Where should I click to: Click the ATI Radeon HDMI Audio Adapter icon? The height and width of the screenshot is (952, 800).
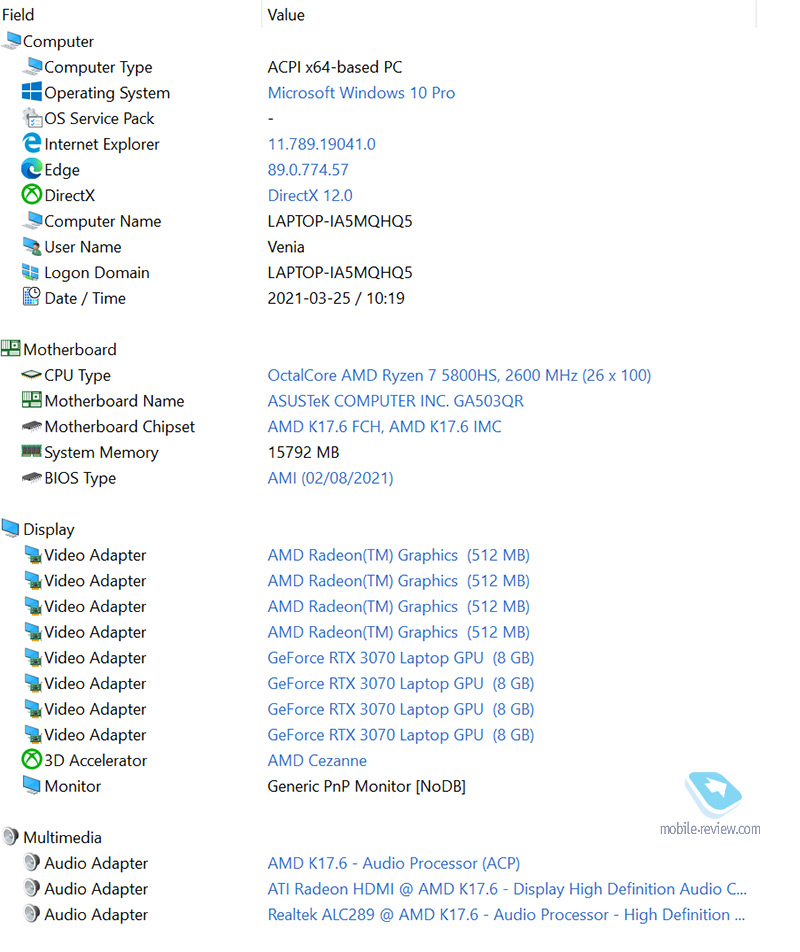(x=32, y=888)
